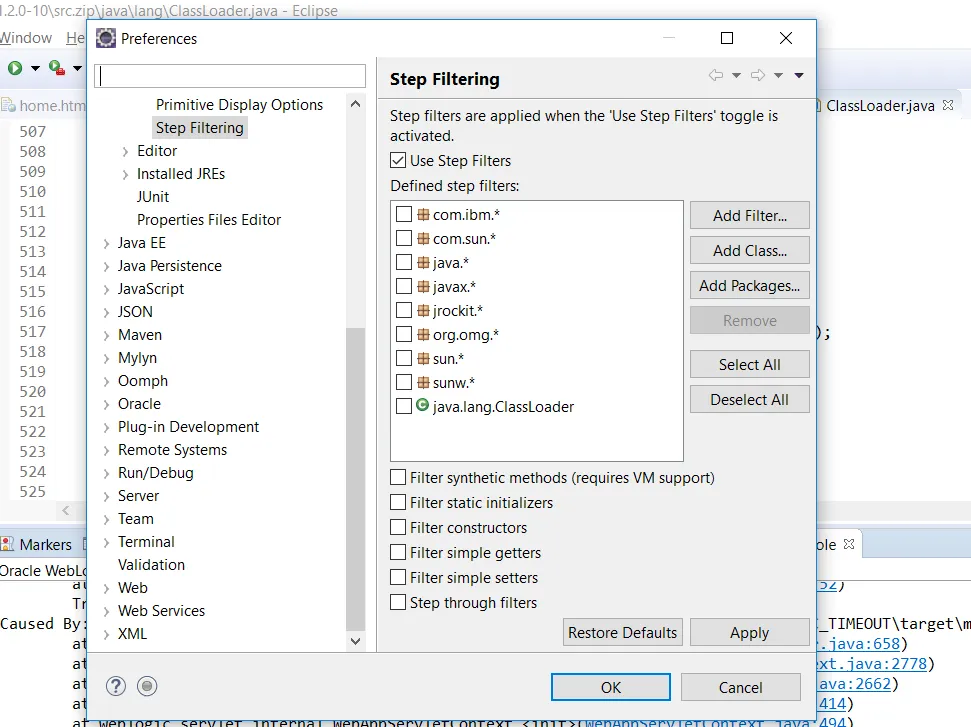Expand the Editor tree node
Screen dimensions: 971x727
tap(125, 152)
